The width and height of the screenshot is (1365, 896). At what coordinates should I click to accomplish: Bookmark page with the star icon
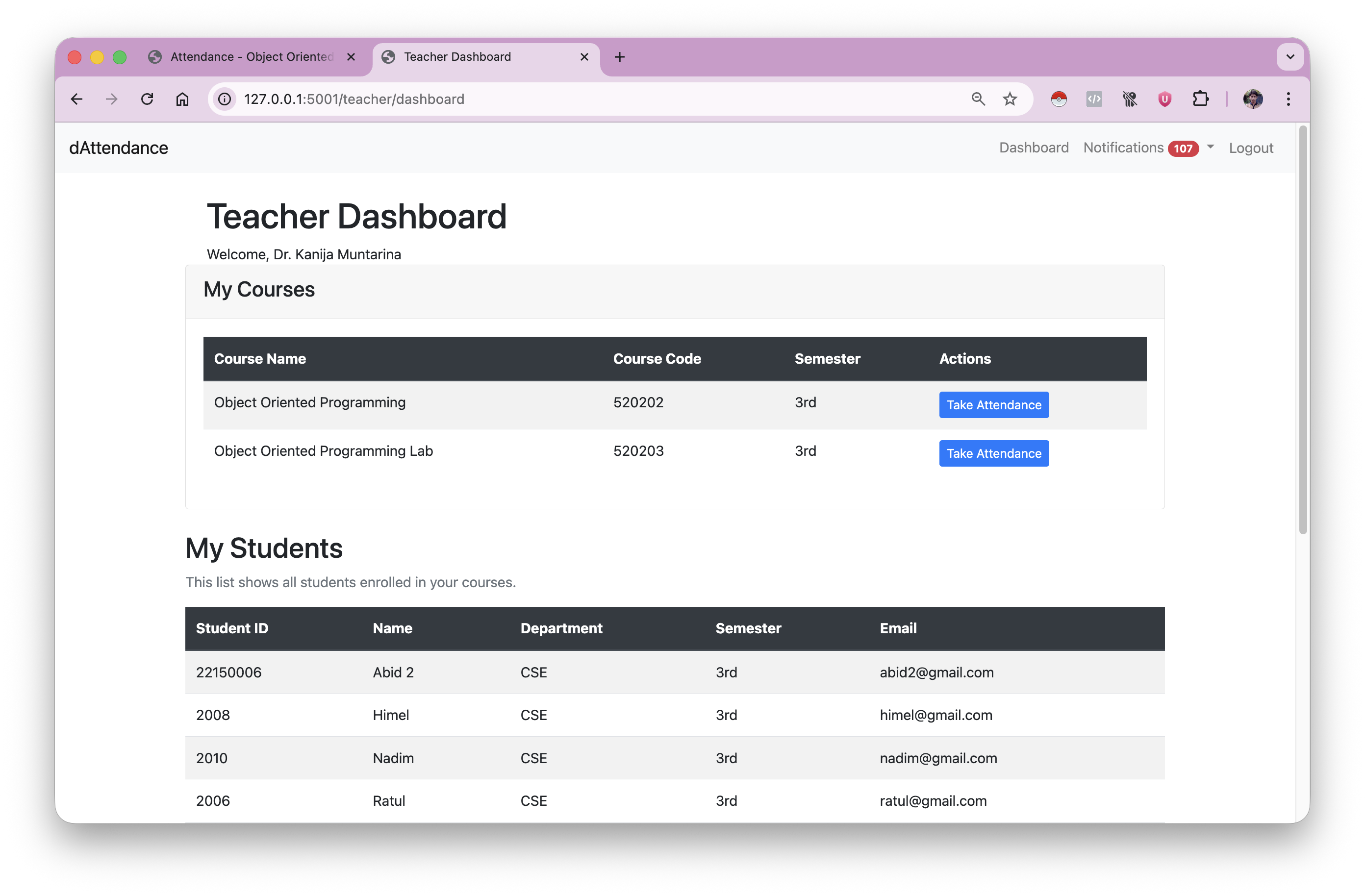point(1010,99)
